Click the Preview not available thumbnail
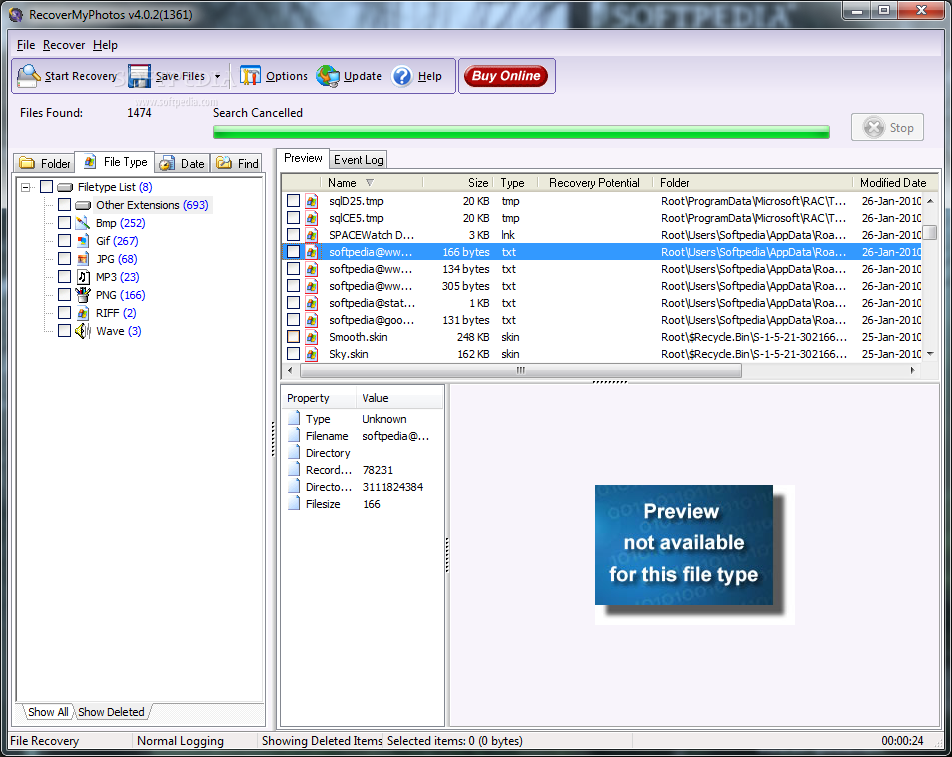The height and width of the screenshot is (757, 952). (694, 554)
